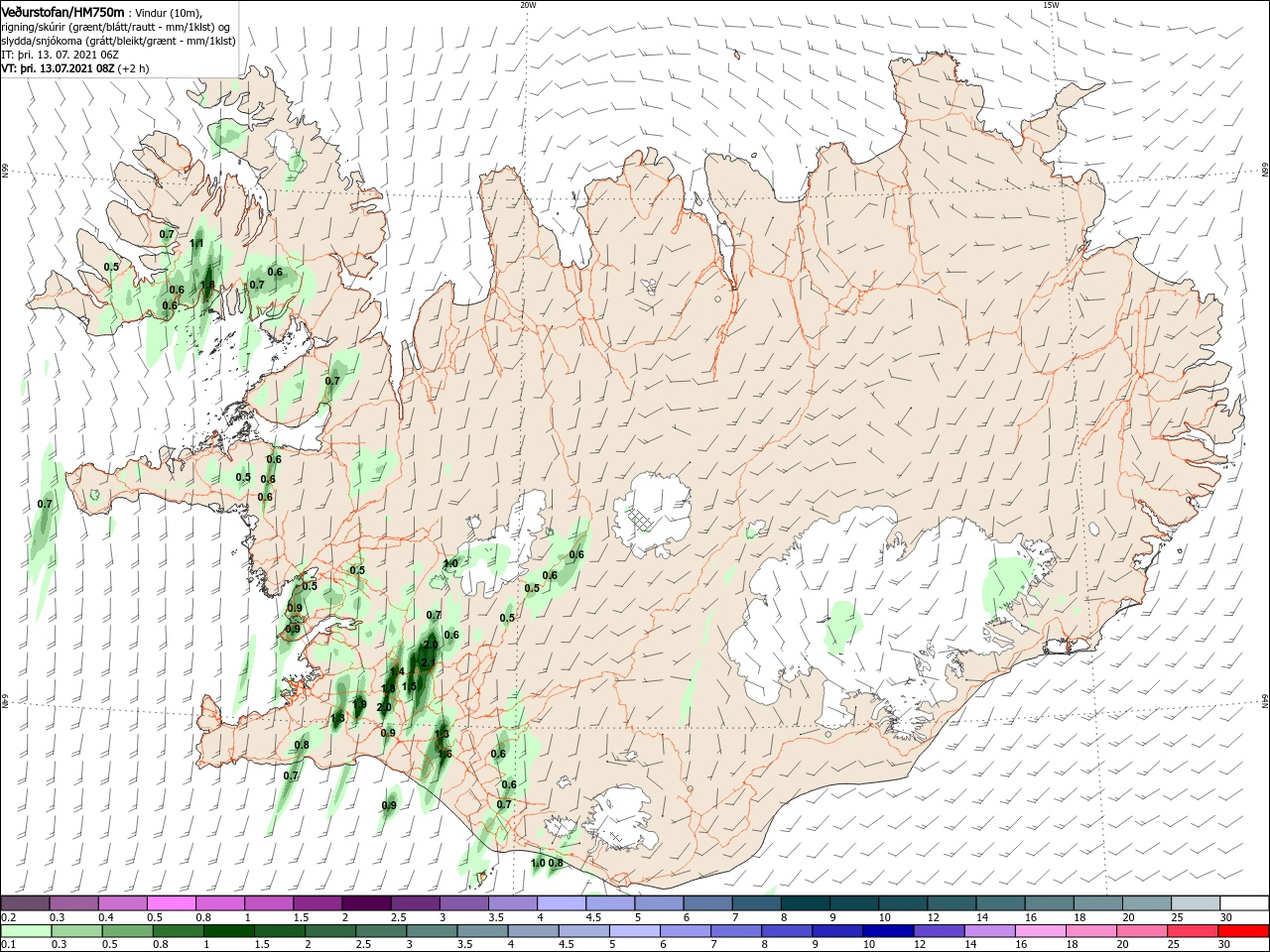Image resolution: width=1270 pixels, height=952 pixels.
Task: Click the bright magenta swatch between 0.5 and 0.8
Action: (171, 902)
